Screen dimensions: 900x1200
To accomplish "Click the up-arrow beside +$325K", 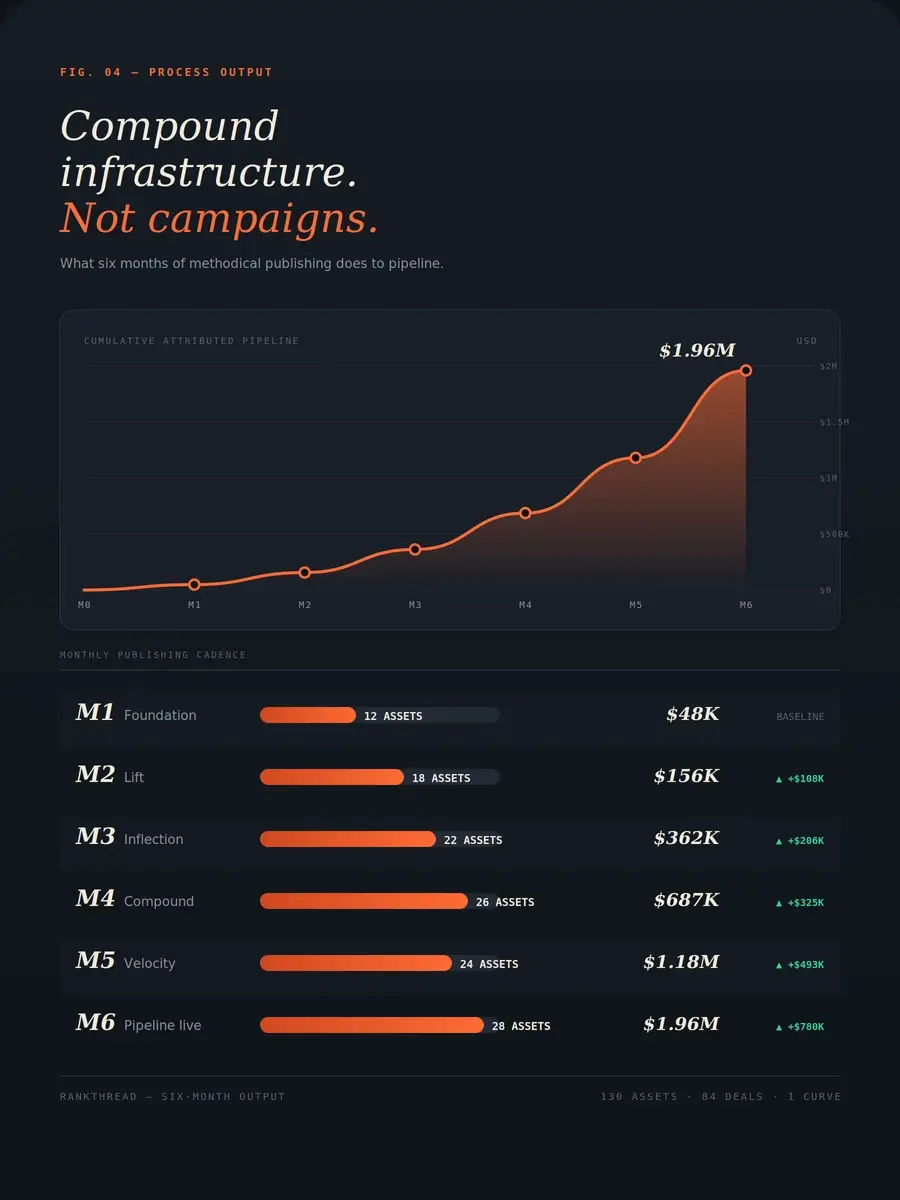I will [779, 903].
